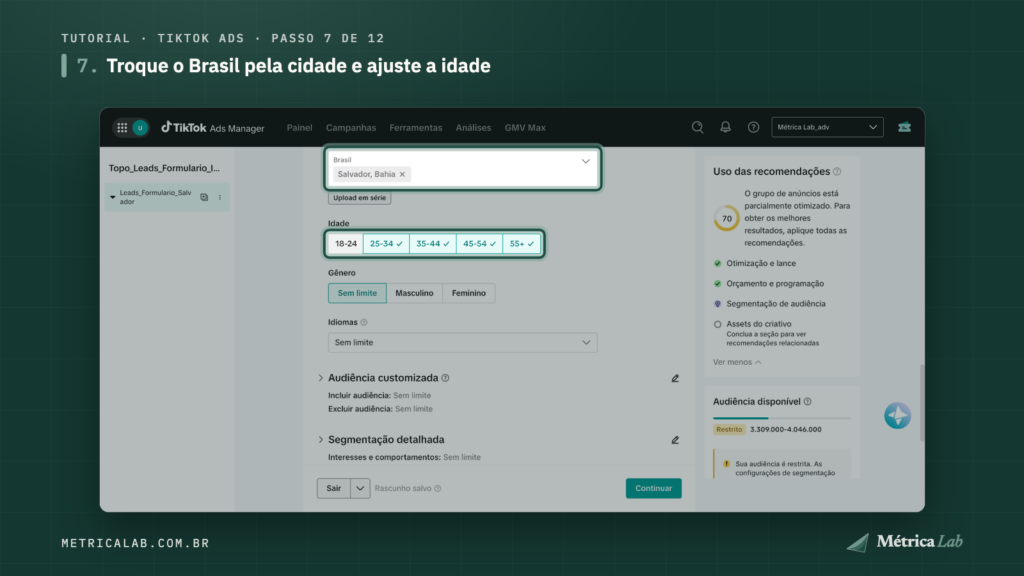Click the Continuar button
Screen dimensions: 1024x576
[x=654, y=488]
